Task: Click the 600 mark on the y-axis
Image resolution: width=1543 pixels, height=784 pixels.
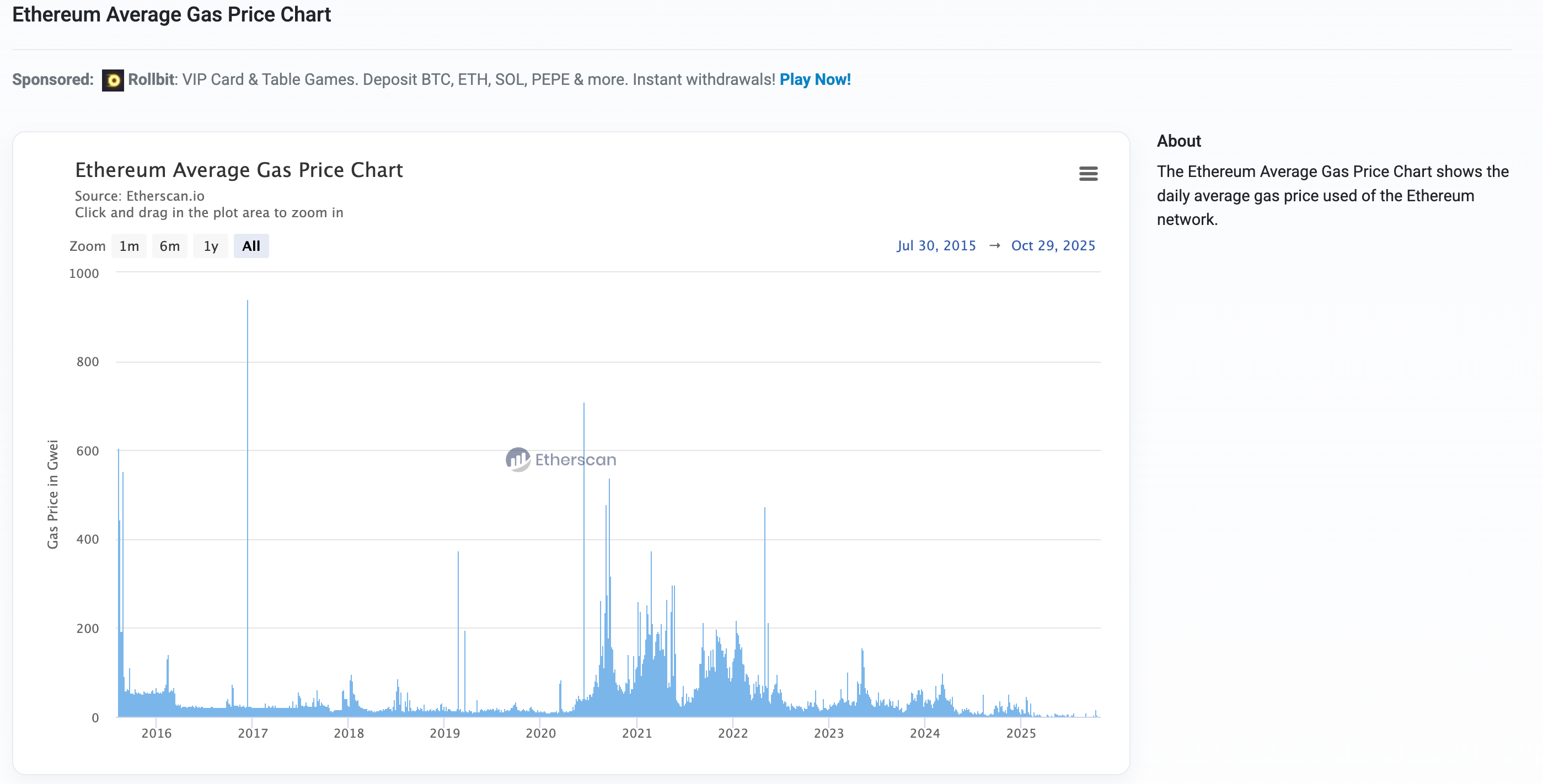Action: tap(89, 450)
